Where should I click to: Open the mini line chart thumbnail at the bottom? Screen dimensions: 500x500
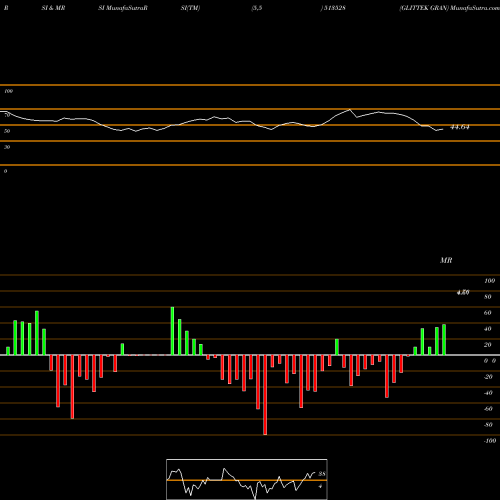click(x=247, y=479)
